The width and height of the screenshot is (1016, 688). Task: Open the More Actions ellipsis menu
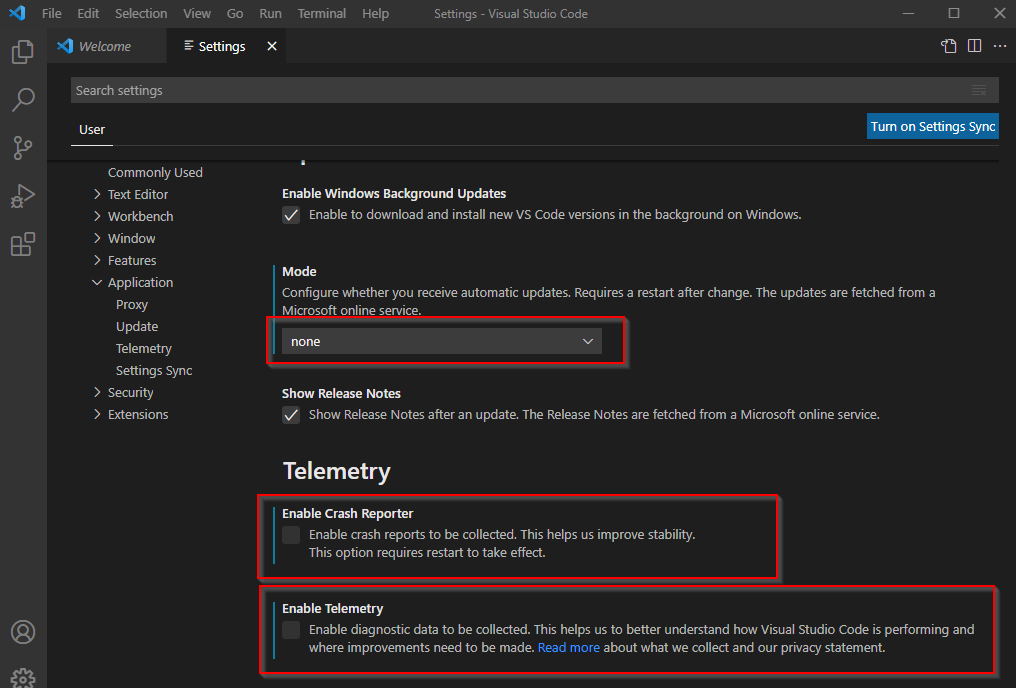coord(1000,46)
